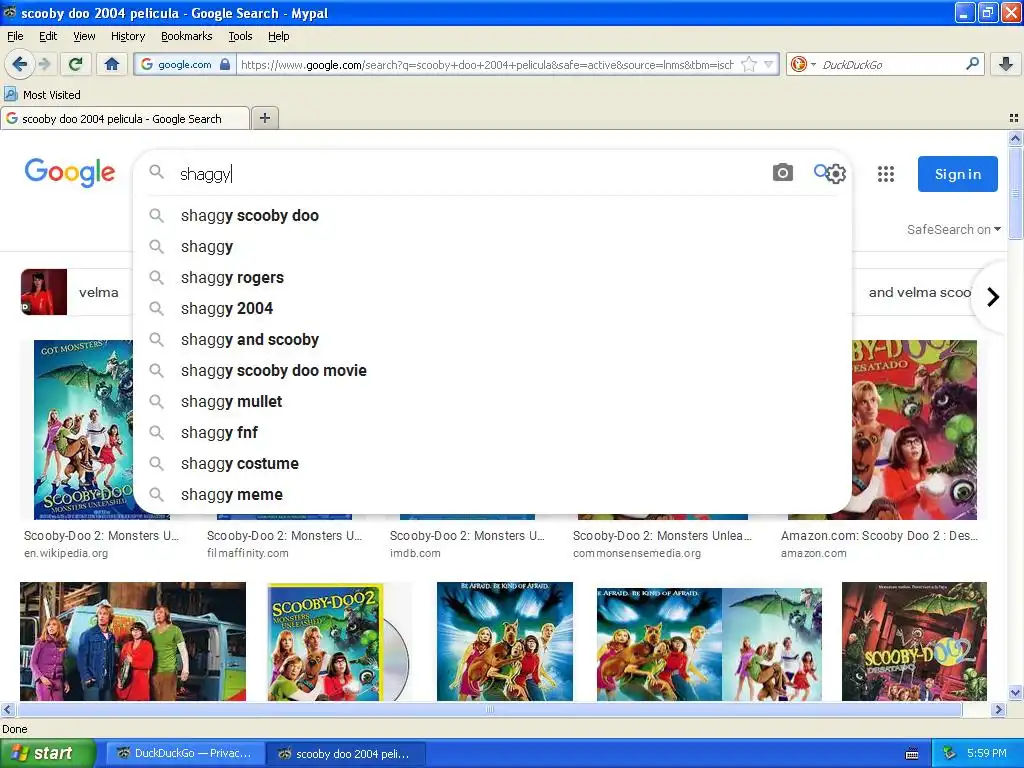Open the View menu
Image resolution: width=1024 pixels, height=768 pixels.
pyautogui.click(x=84, y=36)
